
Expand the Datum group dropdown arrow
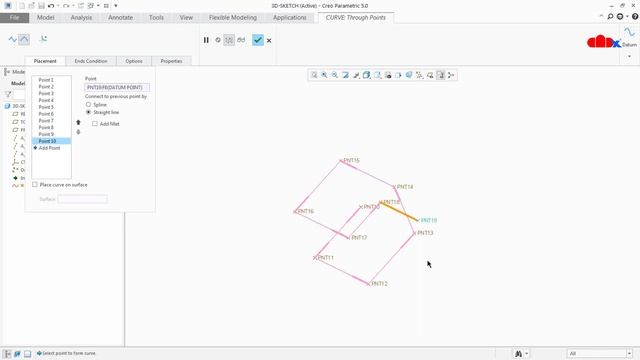tap(629, 56)
